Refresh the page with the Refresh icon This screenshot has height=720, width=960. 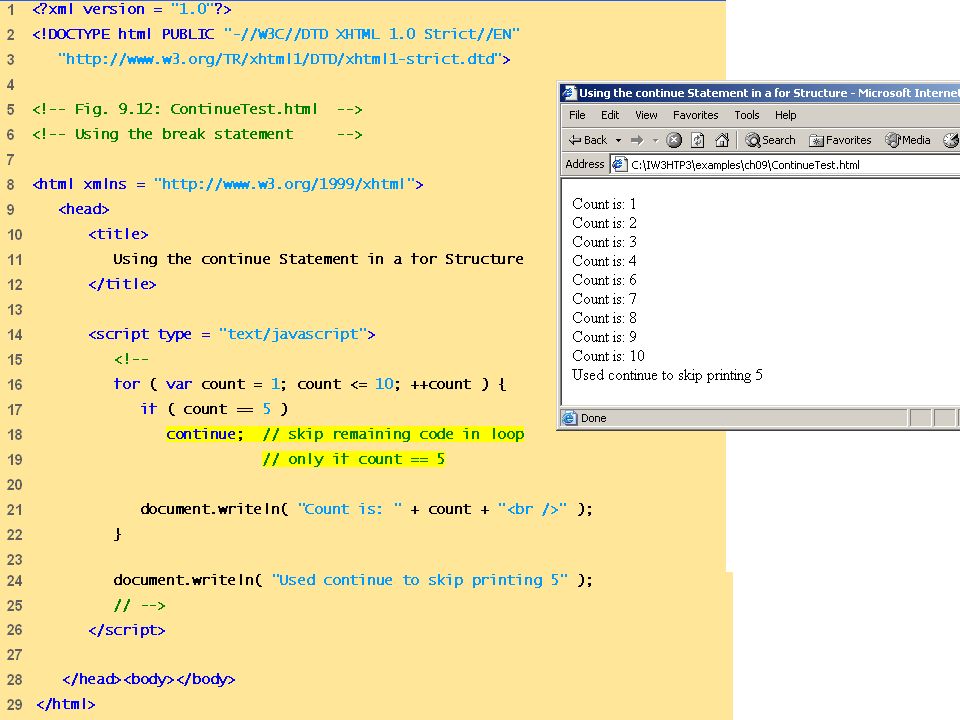tap(697, 140)
